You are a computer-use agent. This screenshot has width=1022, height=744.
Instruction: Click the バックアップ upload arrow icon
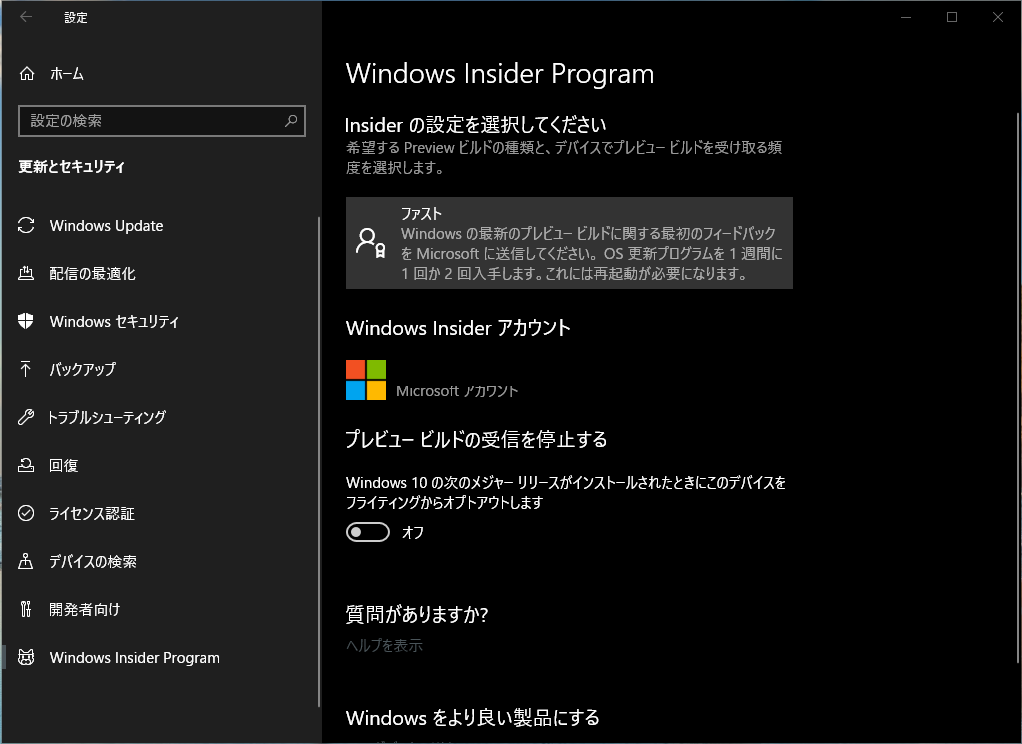coord(27,370)
